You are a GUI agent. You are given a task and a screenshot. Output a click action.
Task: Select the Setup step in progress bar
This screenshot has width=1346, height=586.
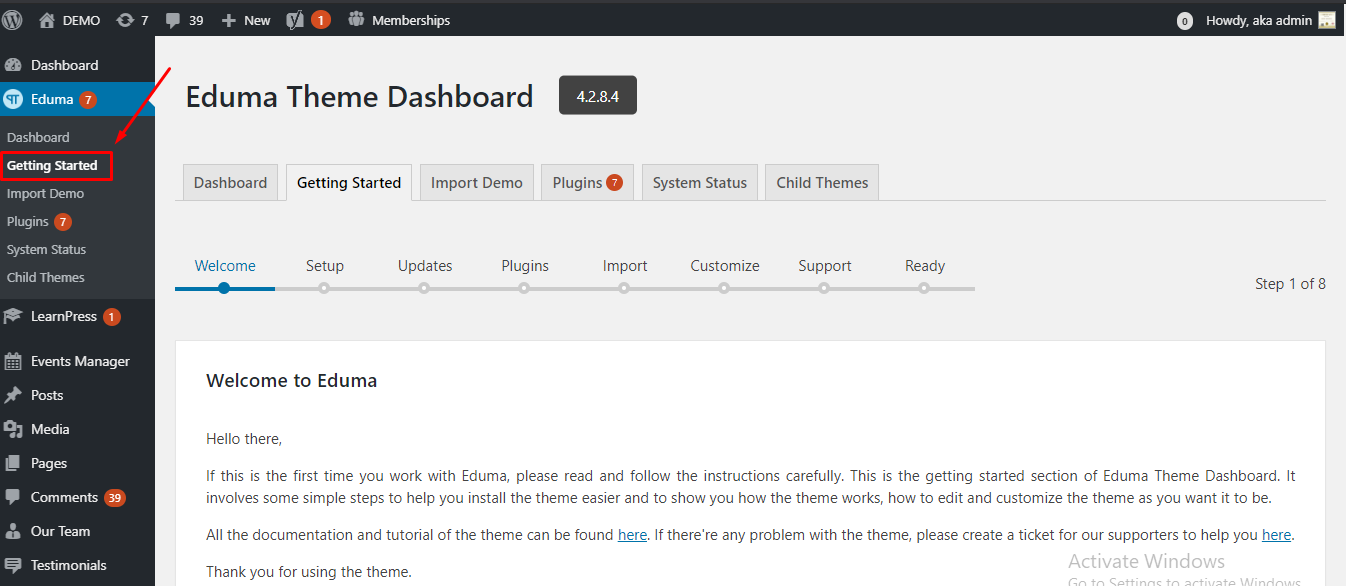click(x=325, y=266)
